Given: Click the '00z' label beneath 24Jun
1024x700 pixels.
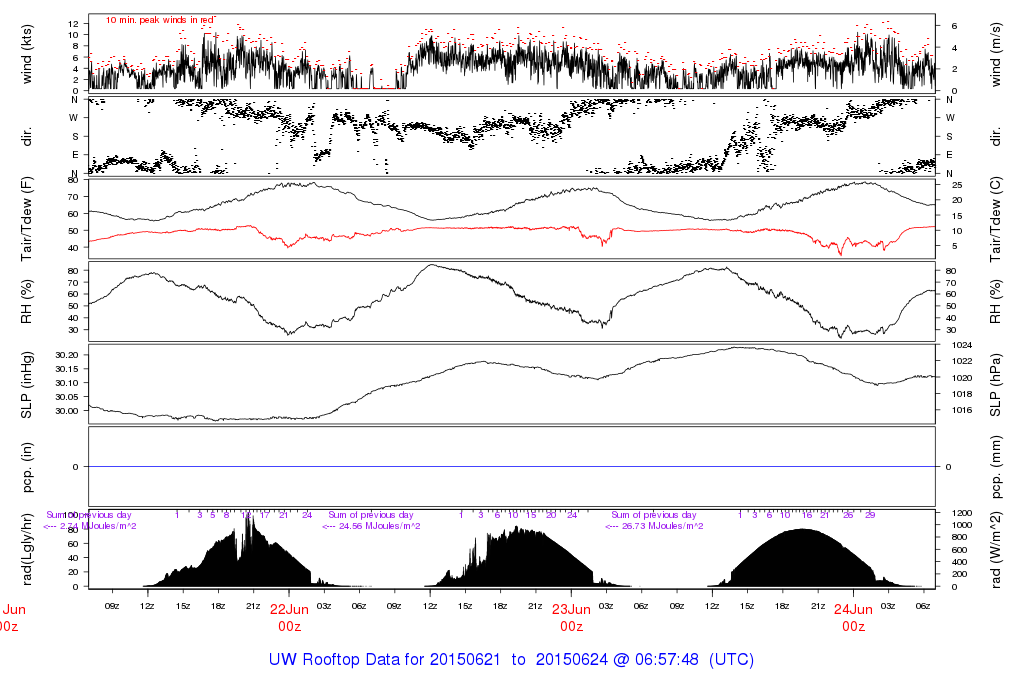Looking at the screenshot, I should (854, 627).
